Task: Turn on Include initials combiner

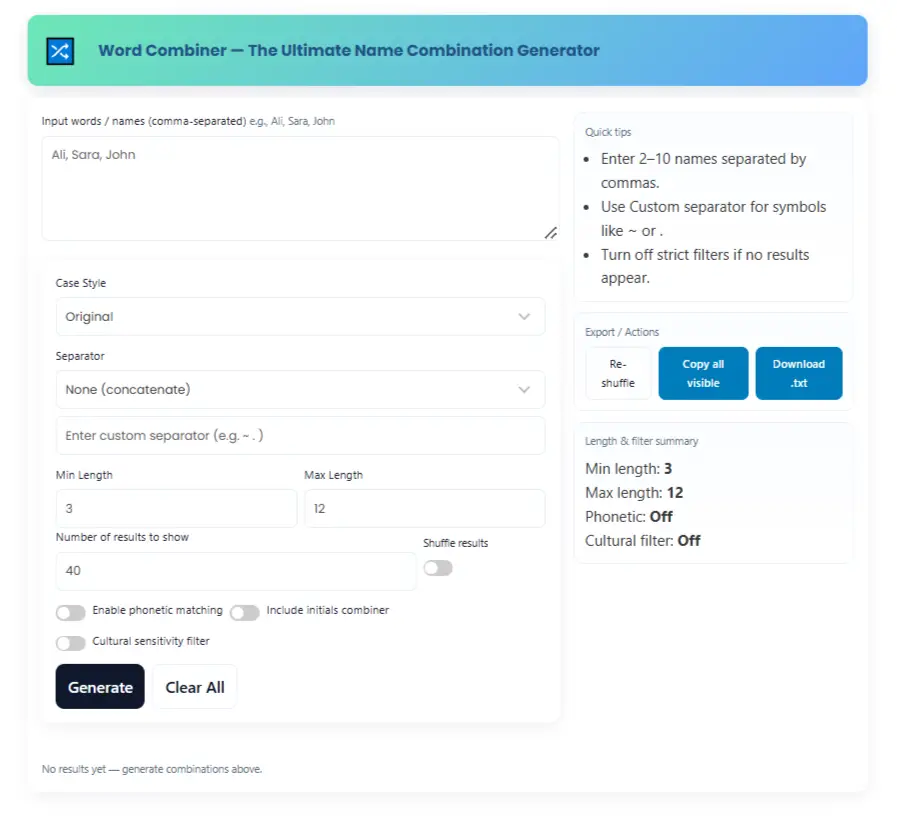Action: tap(245, 613)
